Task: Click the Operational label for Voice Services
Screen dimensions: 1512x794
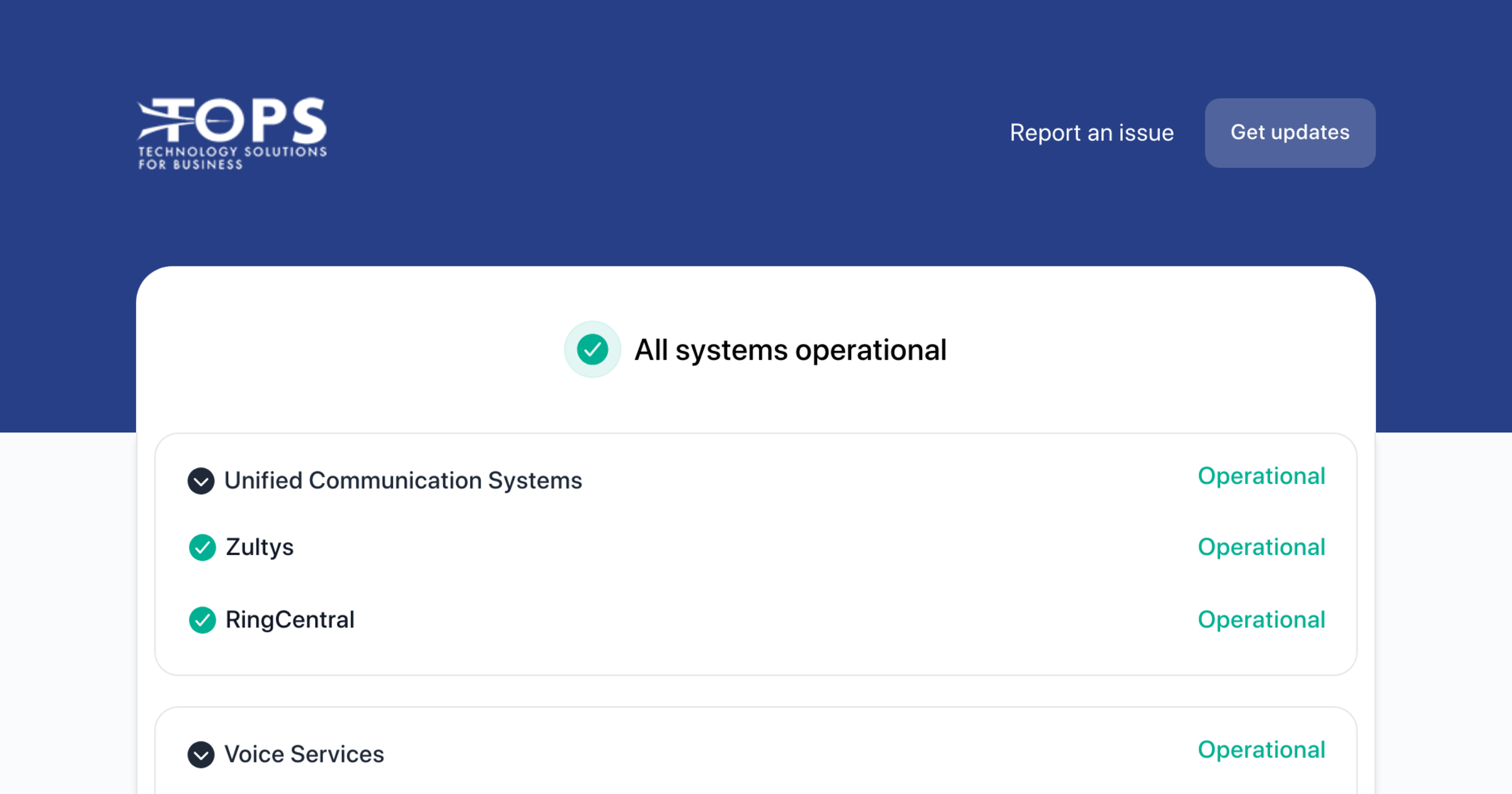Action: click(x=1262, y=750)
